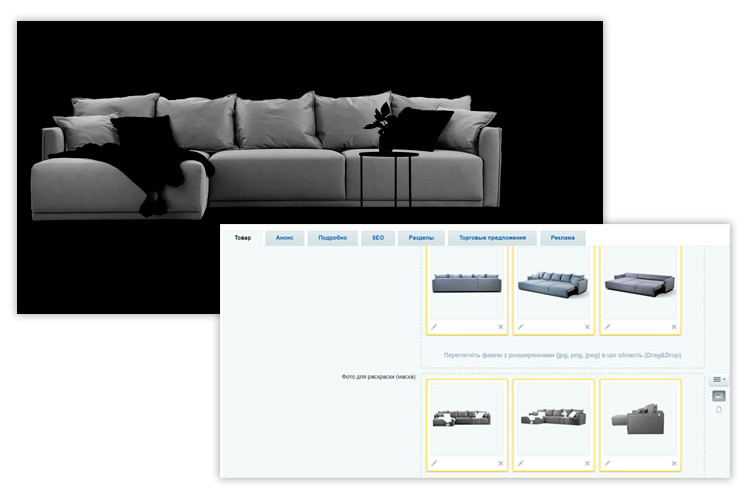Viewport: 750px width, 500px height.
Task: Open the SEO tab
Action: coord(378,238)
